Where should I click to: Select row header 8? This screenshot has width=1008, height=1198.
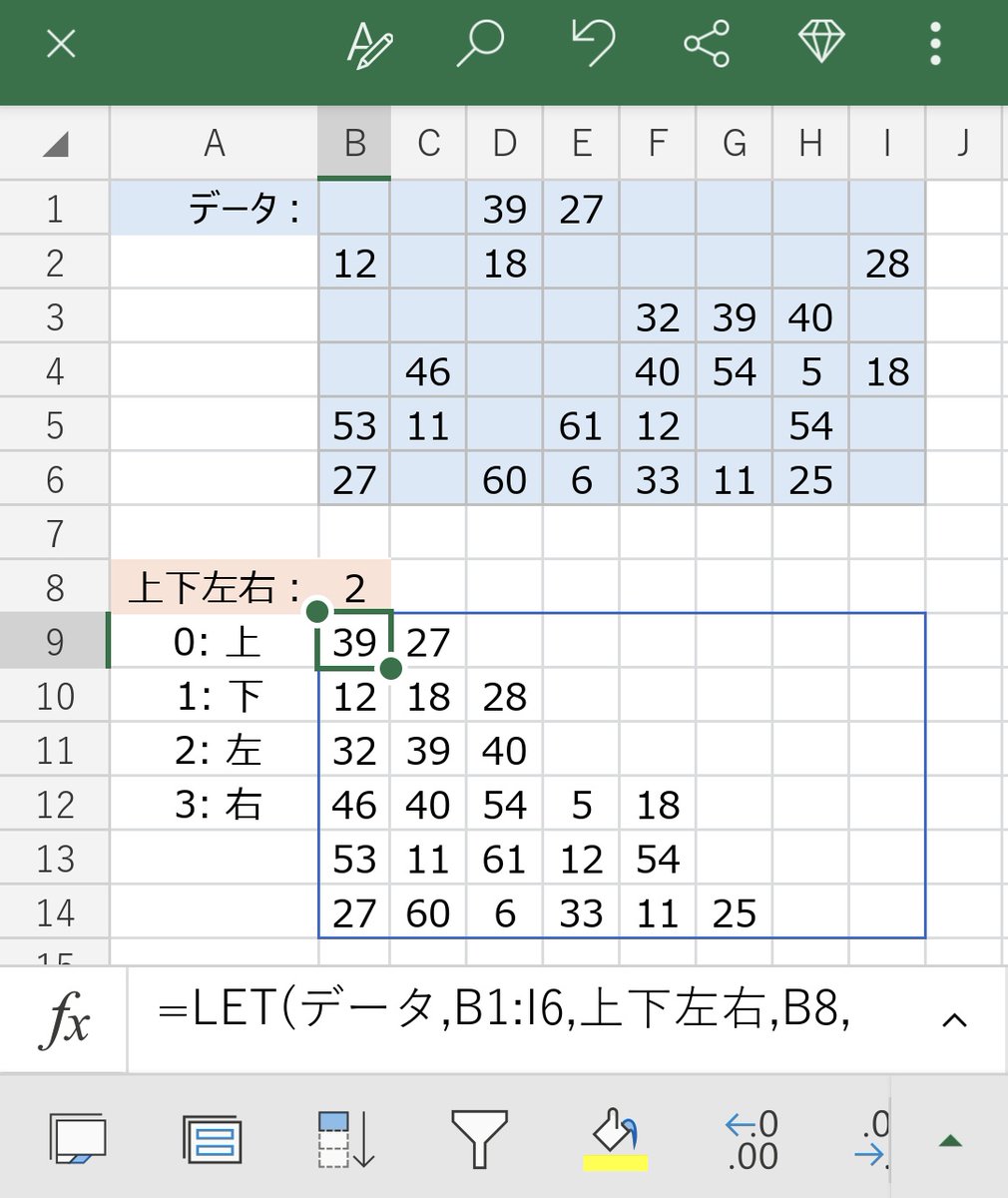coord(54,588)
